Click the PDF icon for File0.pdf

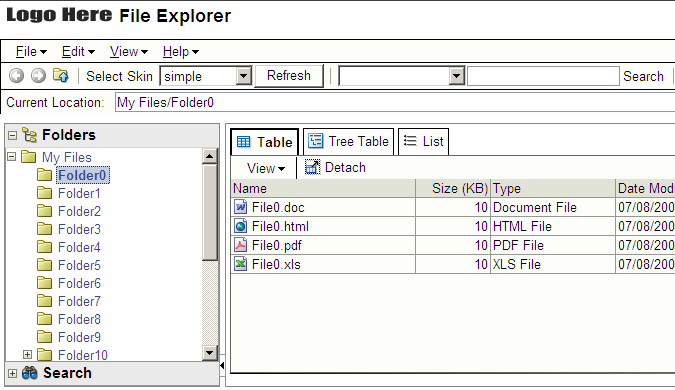pos(241,245)
